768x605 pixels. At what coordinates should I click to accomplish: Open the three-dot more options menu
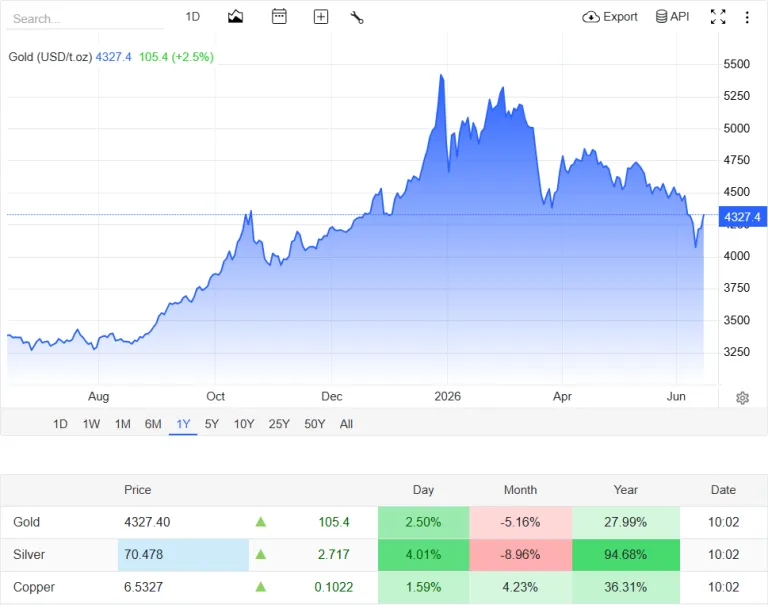(x=747, y=18)
